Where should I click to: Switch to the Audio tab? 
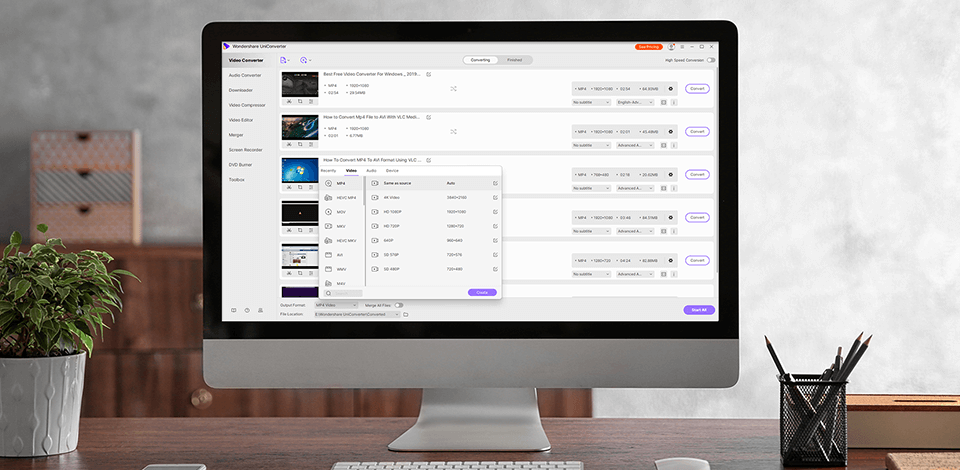point(371,171)
